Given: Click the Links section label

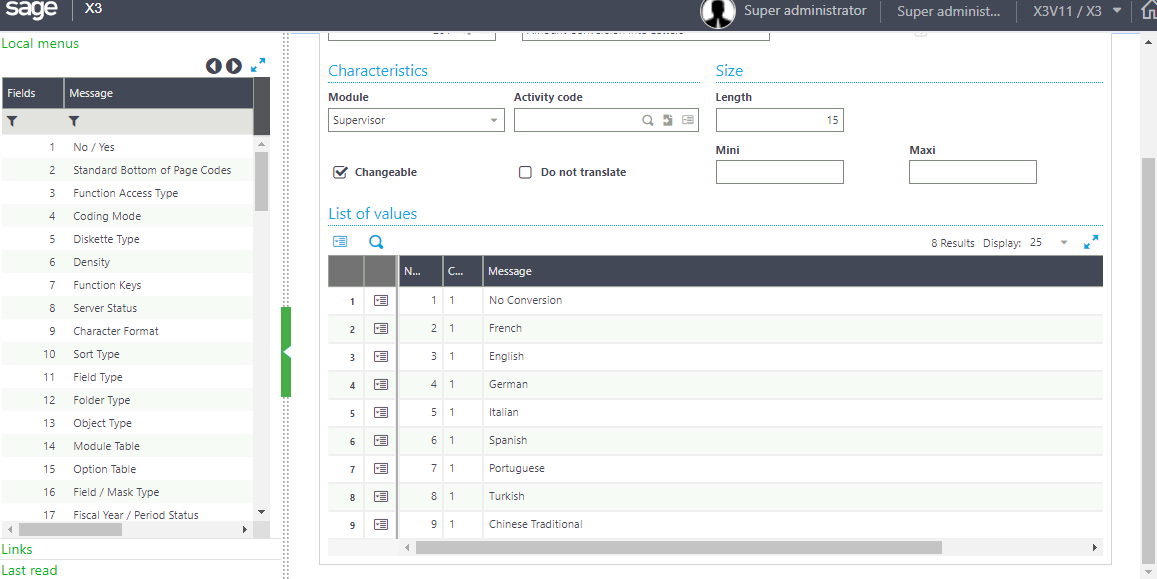Looking at the screenshot, I should [17, 549].
